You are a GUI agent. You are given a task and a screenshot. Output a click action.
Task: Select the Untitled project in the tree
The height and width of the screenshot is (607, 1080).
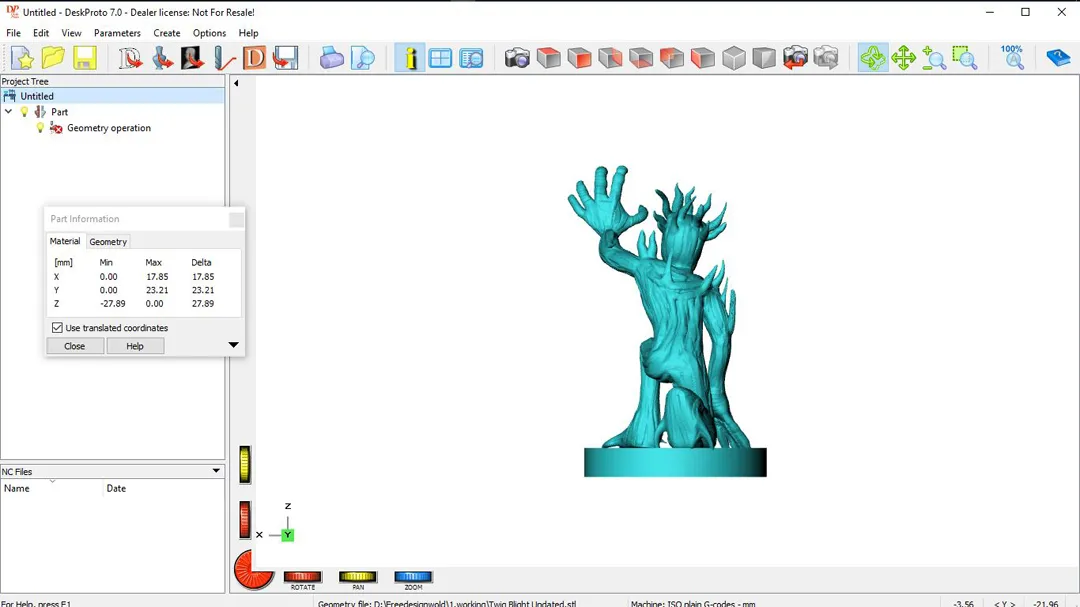click(x=112, y=96)
